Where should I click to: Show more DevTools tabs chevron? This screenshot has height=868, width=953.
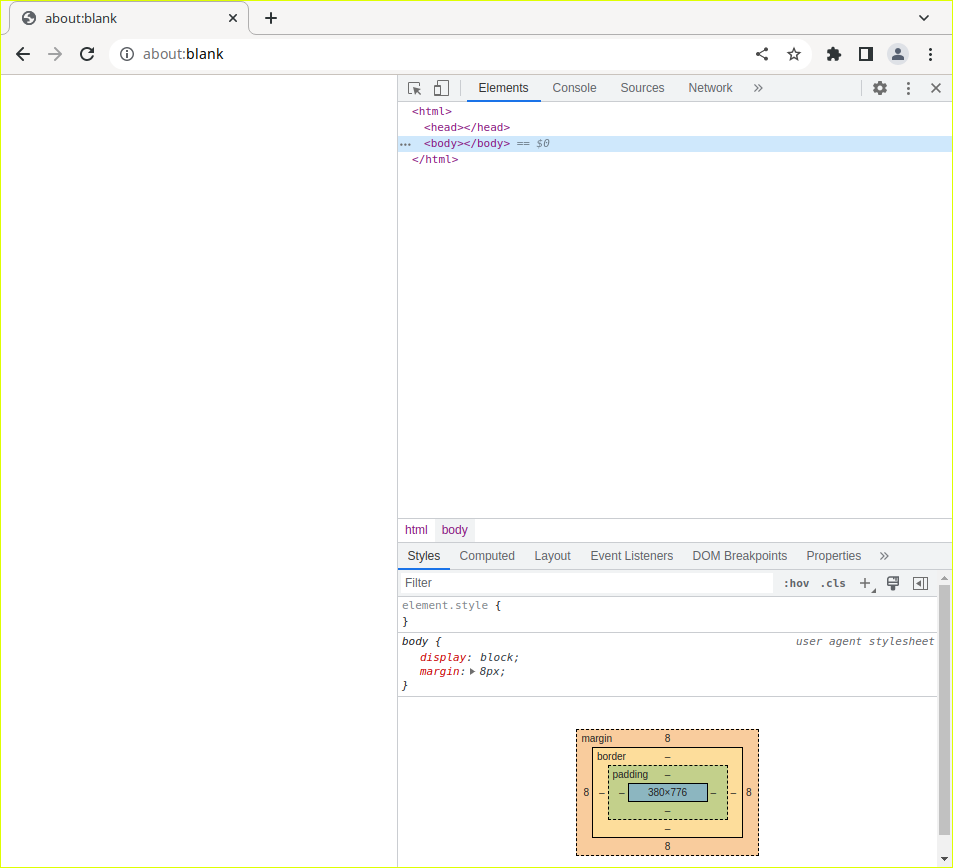758,88
